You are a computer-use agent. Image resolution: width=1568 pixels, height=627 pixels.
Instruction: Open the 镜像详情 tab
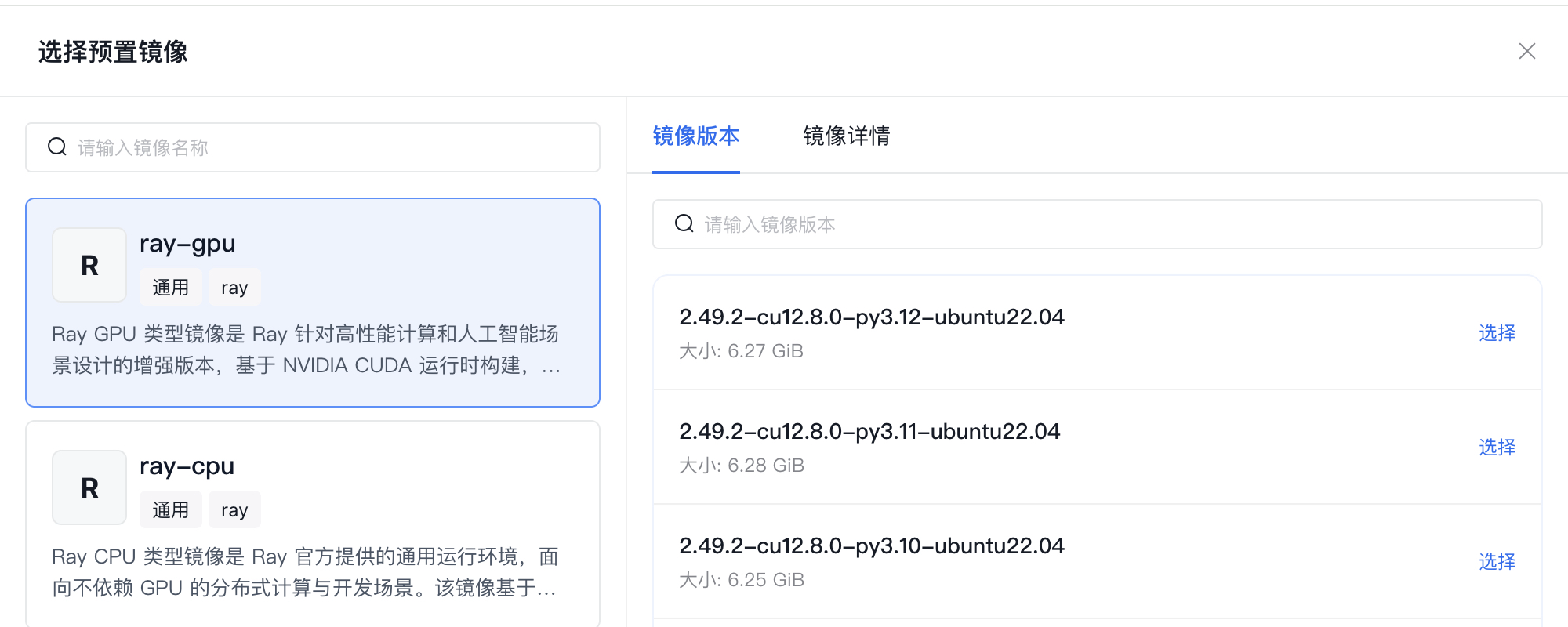click(846, 136)
